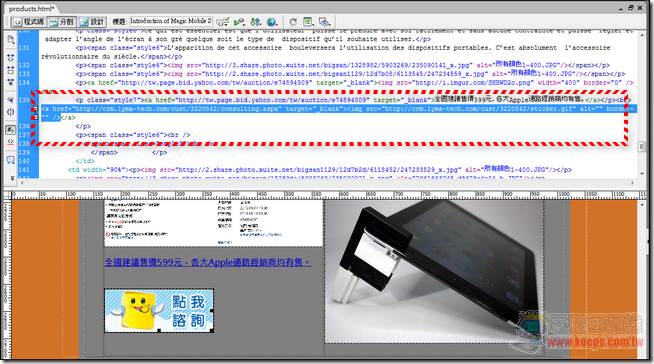Open the View Options dropdown
The image size is (654, 364).
tap(308, 22)
